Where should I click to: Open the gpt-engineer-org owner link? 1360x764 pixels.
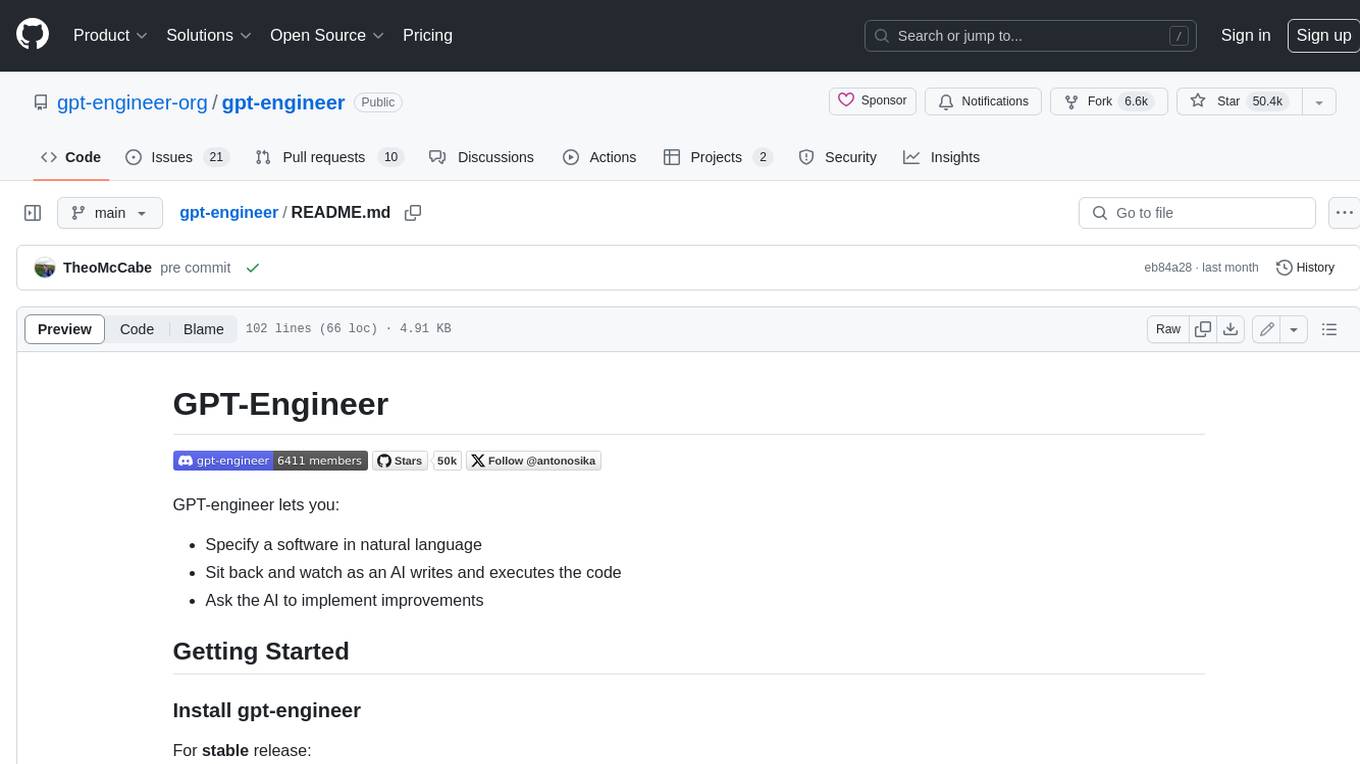132,102
